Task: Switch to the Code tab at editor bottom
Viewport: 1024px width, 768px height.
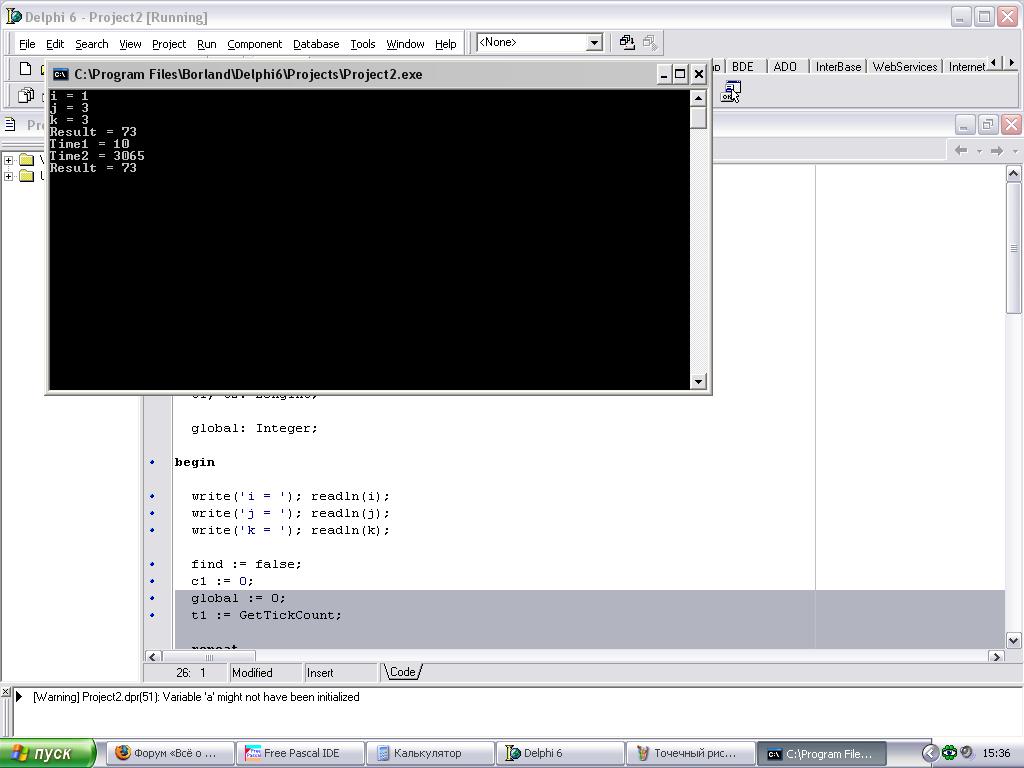Action: (x=402, y=672)
